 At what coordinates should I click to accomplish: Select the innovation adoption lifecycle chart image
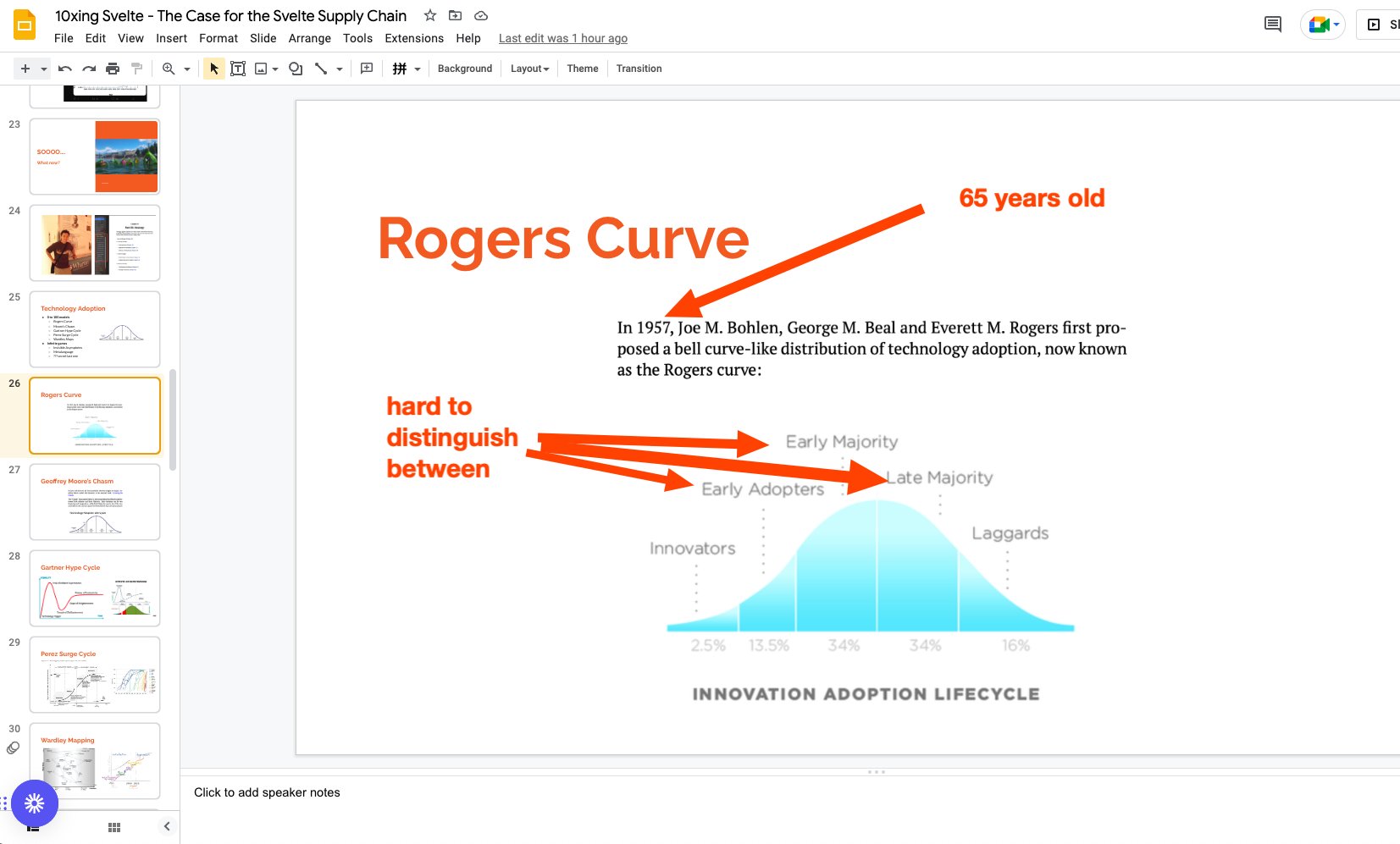[864, 567]
